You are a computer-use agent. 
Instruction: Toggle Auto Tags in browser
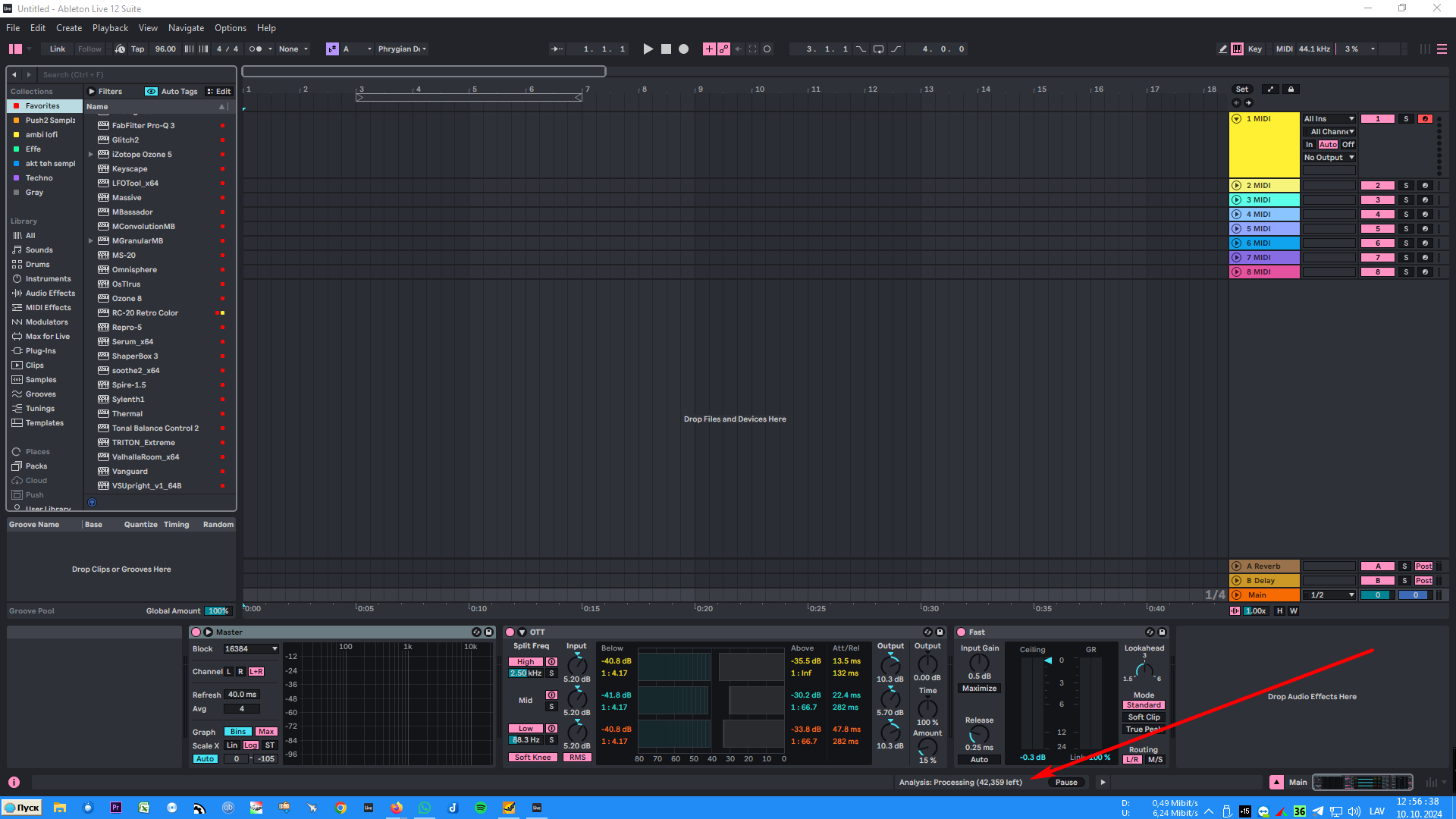tap(172, 91)
